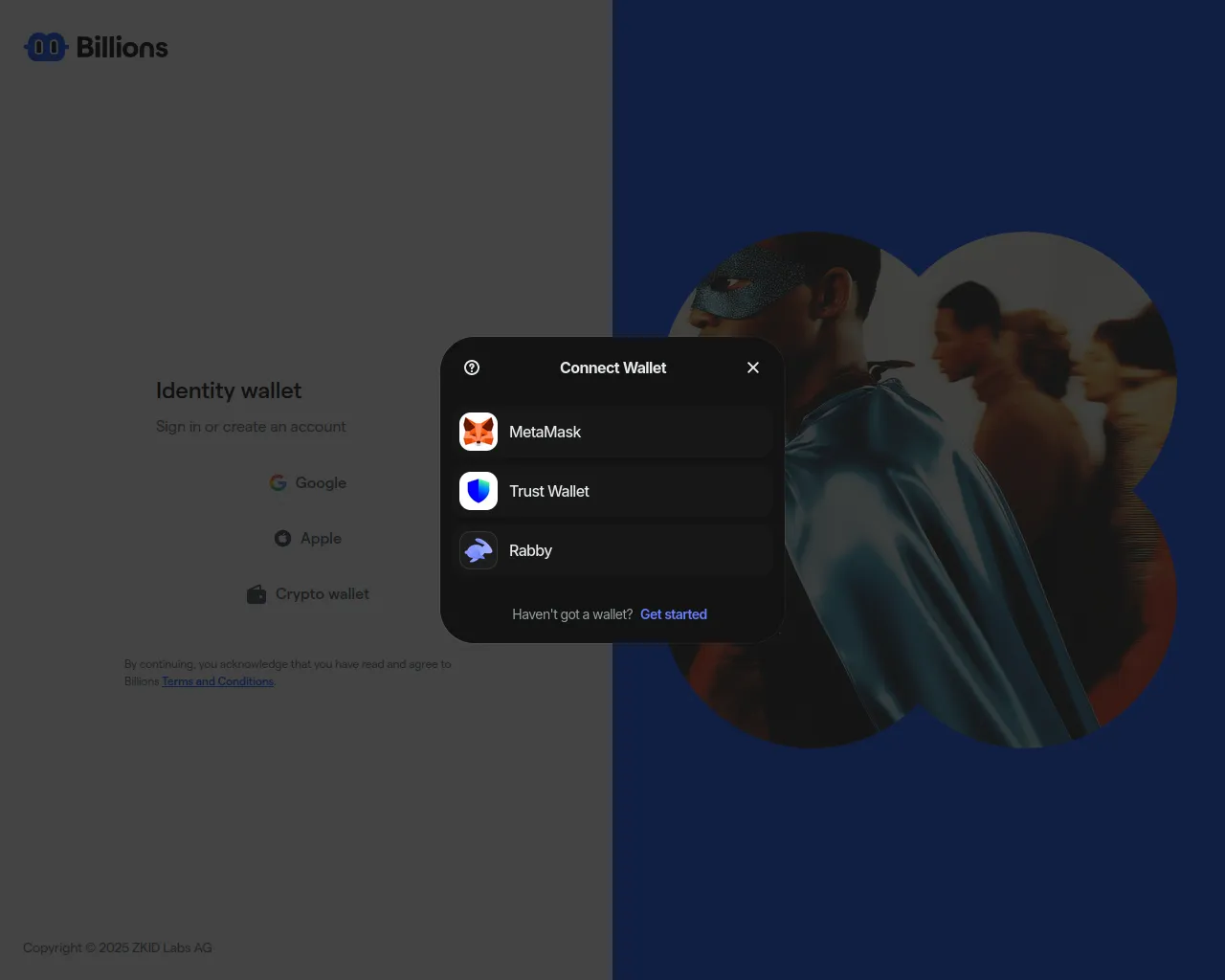Open the Get started link
The image size is (1225, 980).
point(674,614)
